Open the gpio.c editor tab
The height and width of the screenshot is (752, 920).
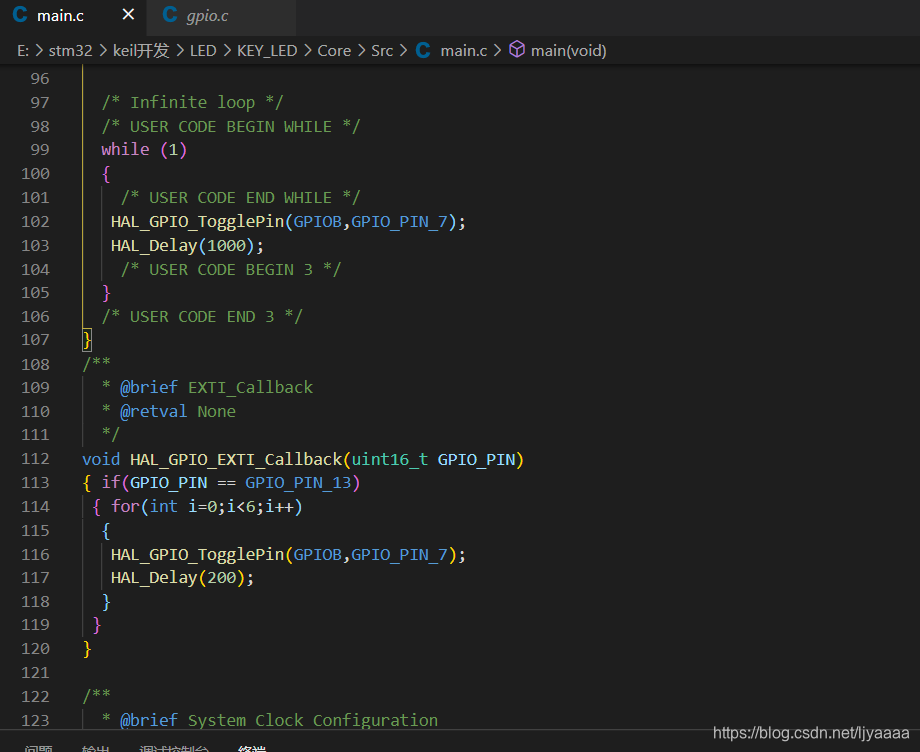pos(221,15)
